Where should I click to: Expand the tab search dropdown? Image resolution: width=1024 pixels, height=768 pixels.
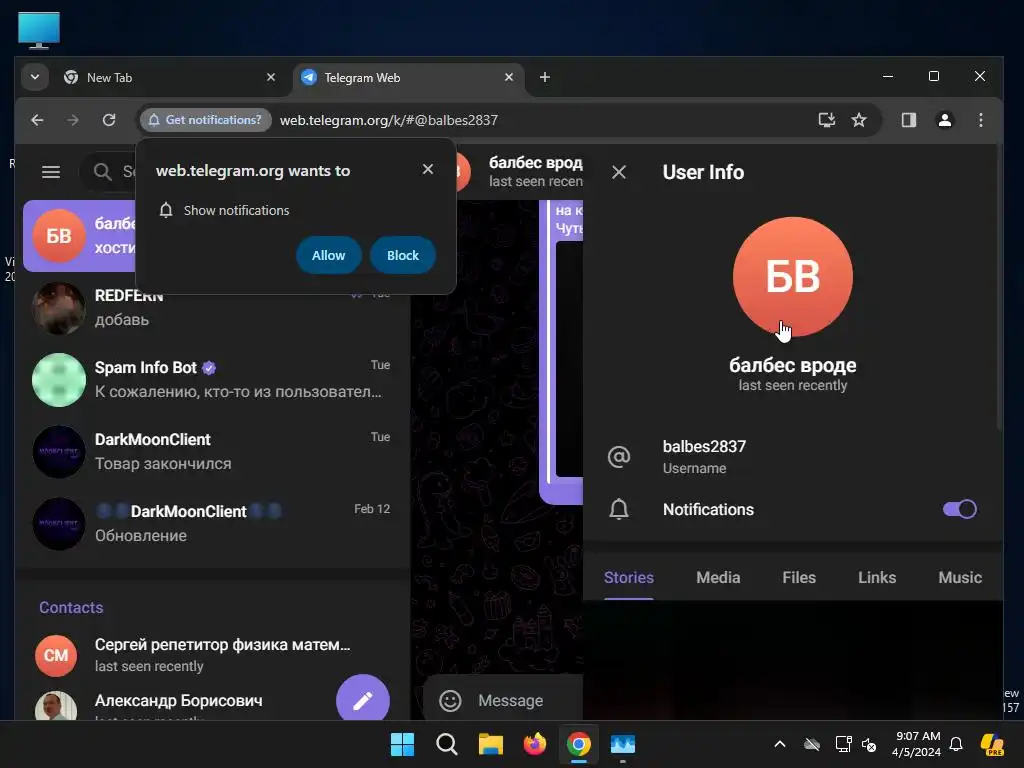pyautogui.click(x=35, y=77)
